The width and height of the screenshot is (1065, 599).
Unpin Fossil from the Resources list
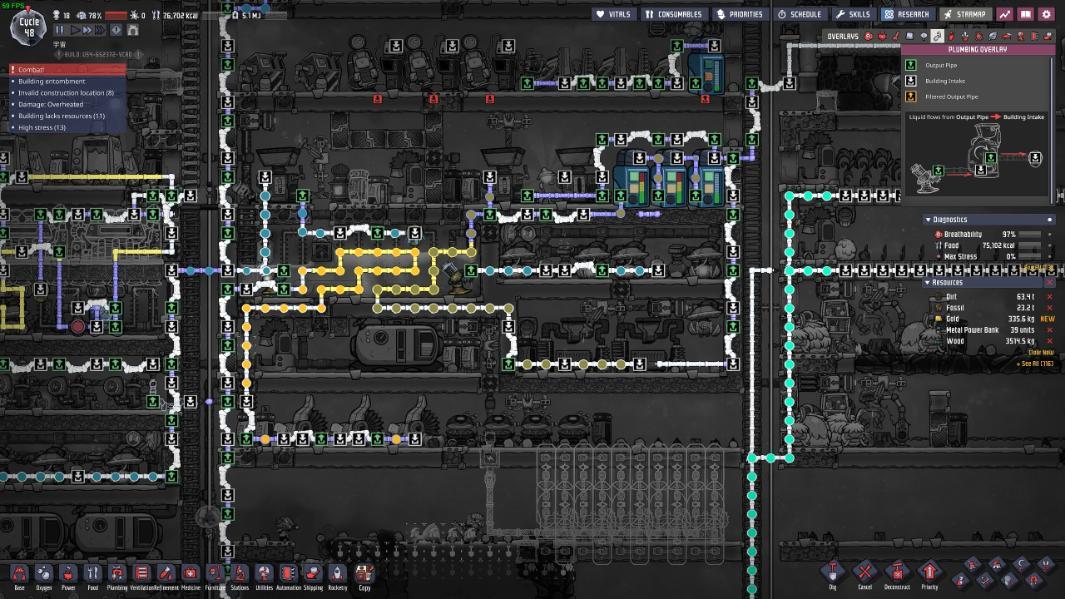tap(1049, 308)
